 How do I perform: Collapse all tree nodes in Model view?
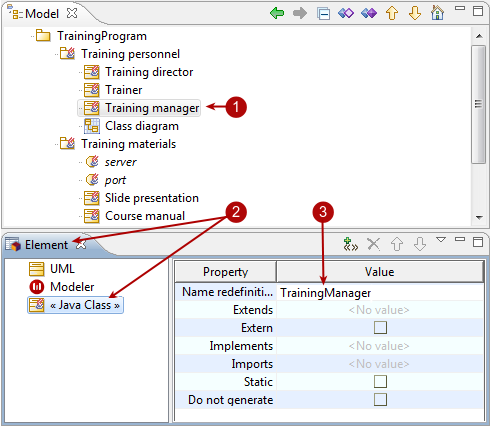pos(323,14)
